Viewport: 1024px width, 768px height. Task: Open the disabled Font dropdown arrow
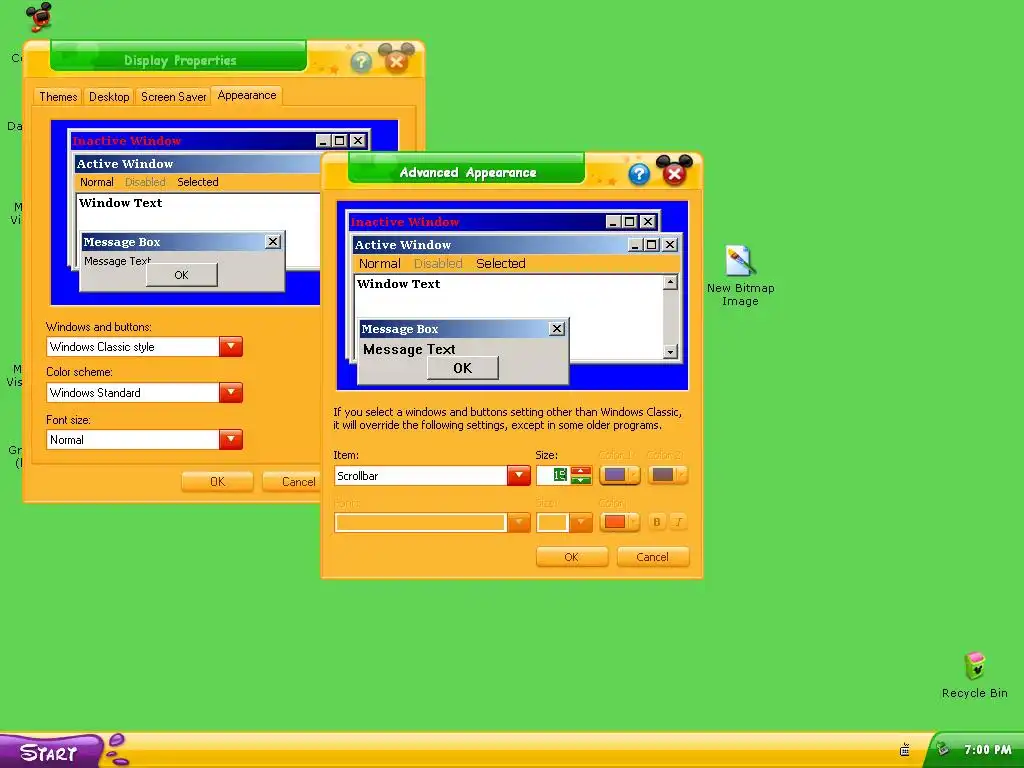tap(519, 522)
